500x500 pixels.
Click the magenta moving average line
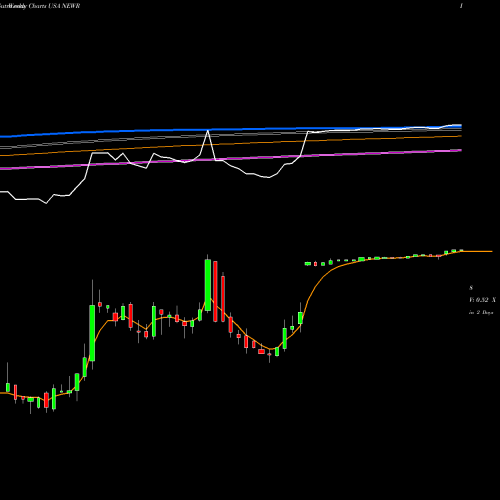230,159
